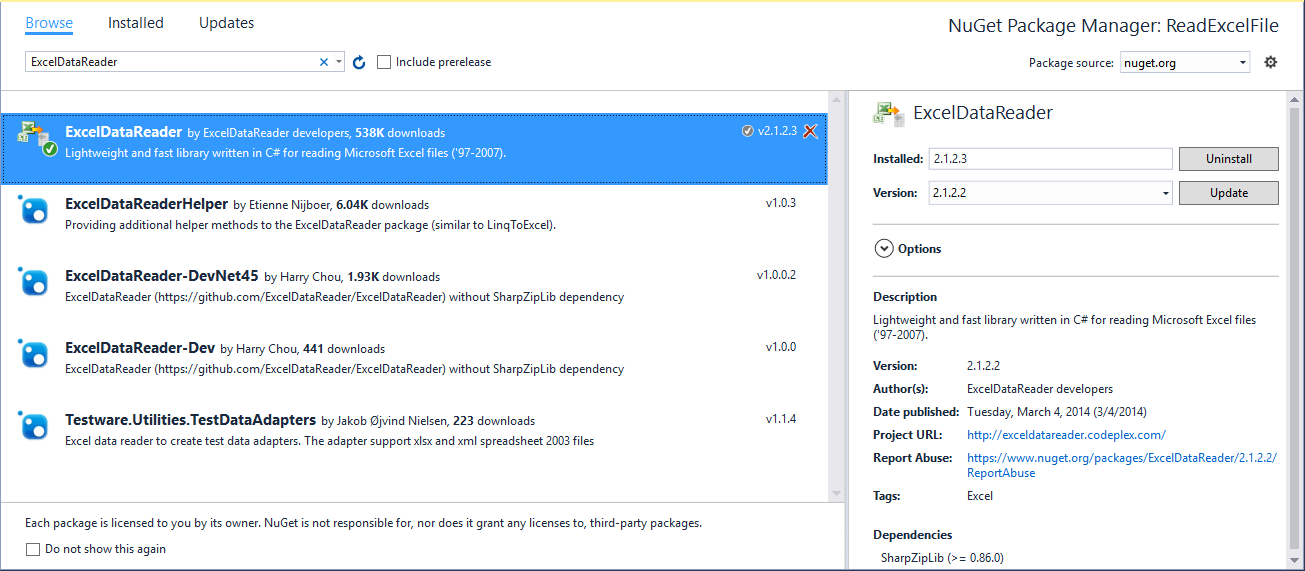Click the ExcelDataReader-DevNet45 package icon
Viewport: 1305px width, 571px height.
click(x=35, y=283)
